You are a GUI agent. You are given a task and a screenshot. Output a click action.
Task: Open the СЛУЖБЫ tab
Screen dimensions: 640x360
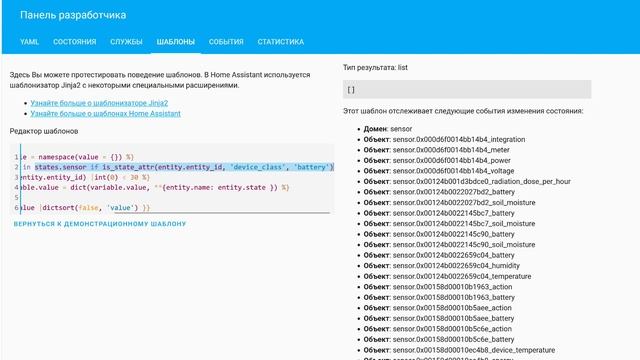point(126,42)
